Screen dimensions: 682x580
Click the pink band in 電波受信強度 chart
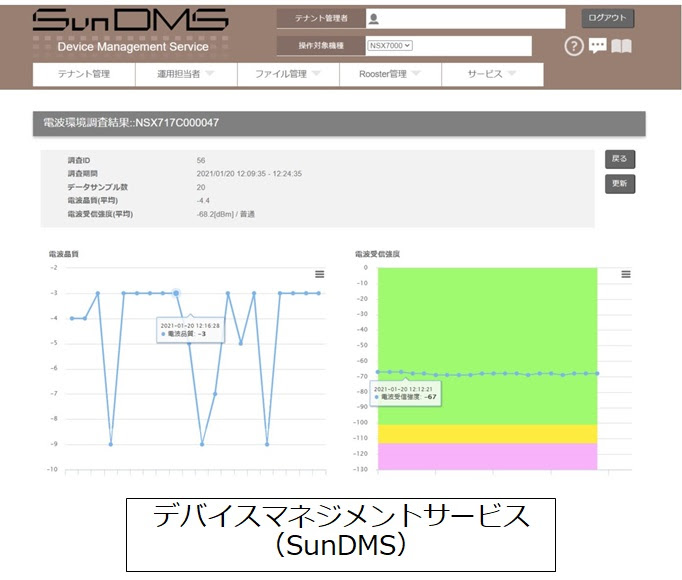tap(488, 456)
